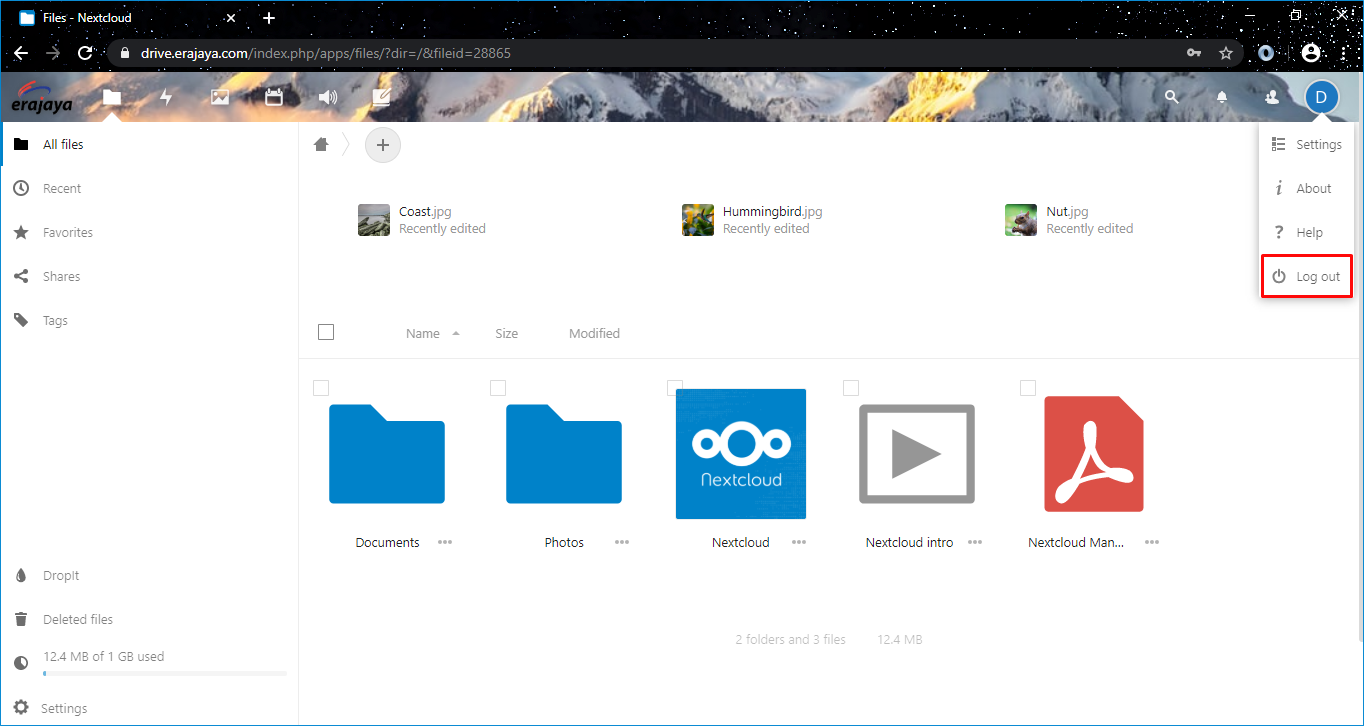1364x726 pixels.
Task: Open more actions for Photos
Action: point(622,542)
